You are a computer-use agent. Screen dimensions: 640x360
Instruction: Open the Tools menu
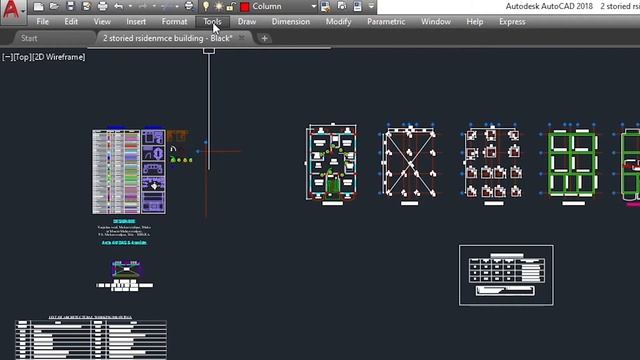[212, 22]
